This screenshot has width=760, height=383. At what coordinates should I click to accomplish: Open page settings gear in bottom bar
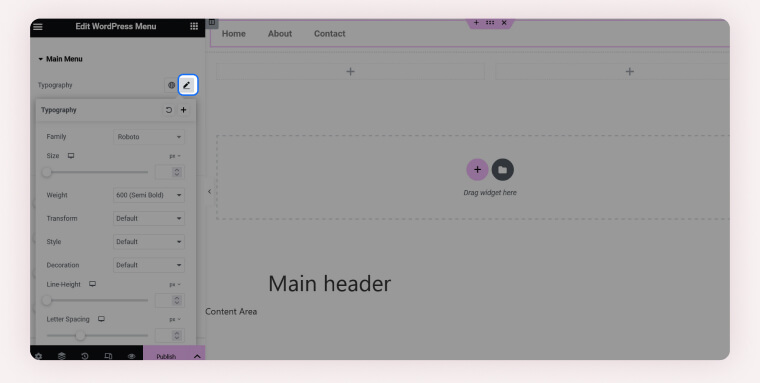[38, 356]
